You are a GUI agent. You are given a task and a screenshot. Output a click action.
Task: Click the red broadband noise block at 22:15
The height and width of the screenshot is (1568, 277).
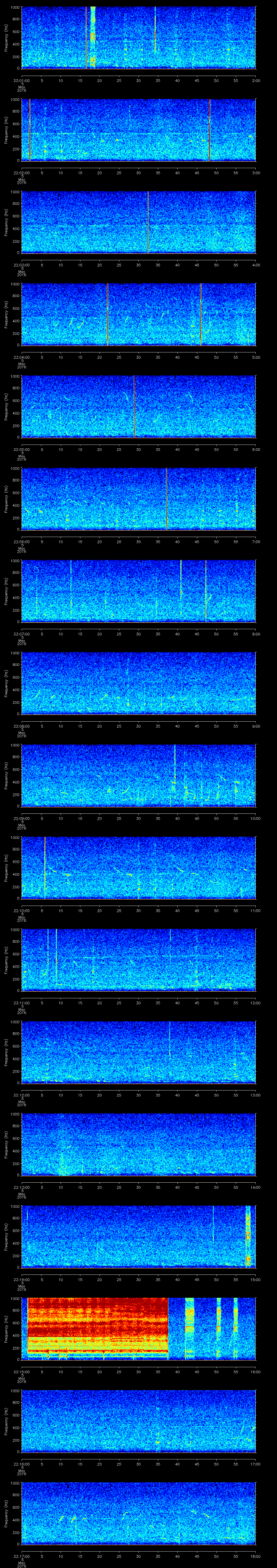[x=97, y=1326]
